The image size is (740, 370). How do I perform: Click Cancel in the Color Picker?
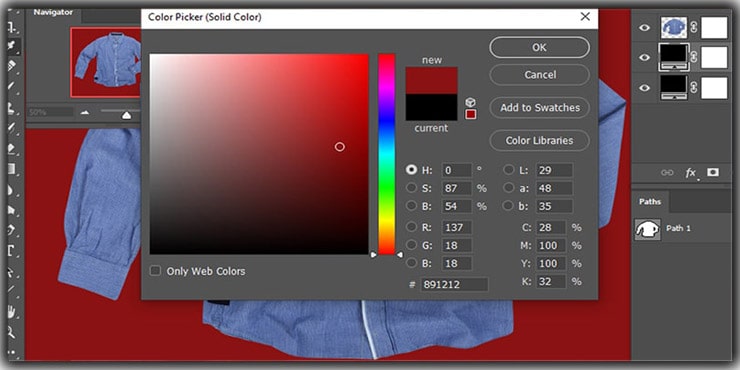pyautogui.click(x=539, y=75)
